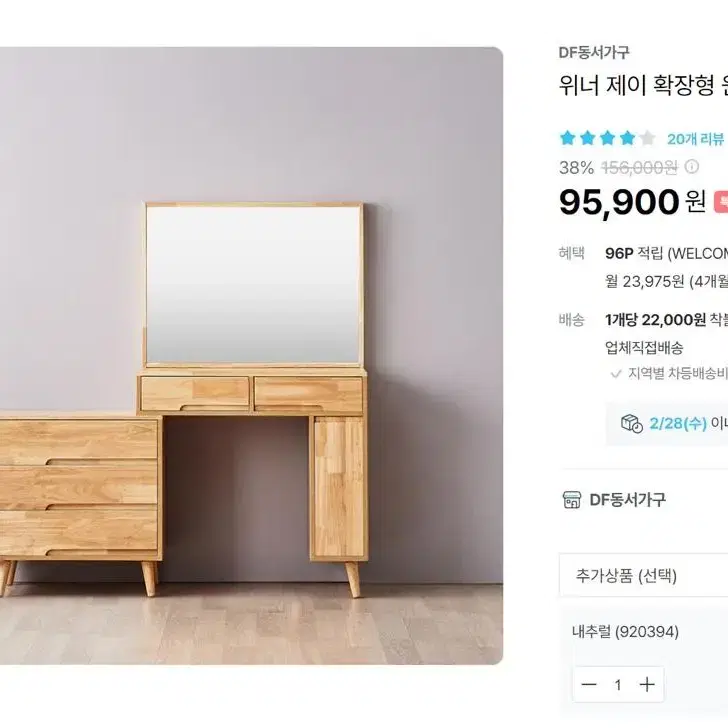Click the store icon beside DF동서가구
This screenshot has width=728, height=728.
(x=572, y=500)
